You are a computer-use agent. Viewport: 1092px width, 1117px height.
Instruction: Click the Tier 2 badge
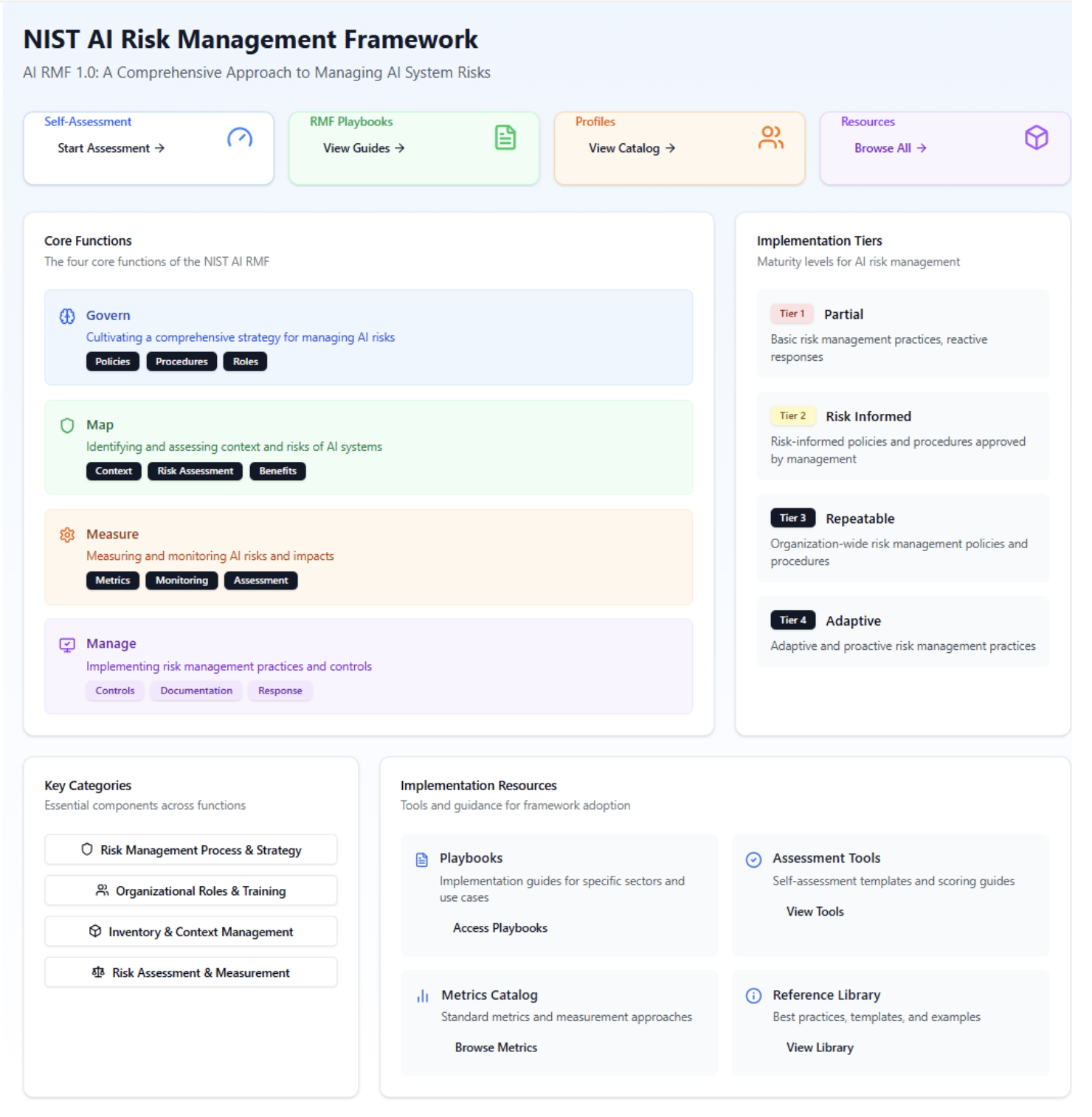[793, 416]
